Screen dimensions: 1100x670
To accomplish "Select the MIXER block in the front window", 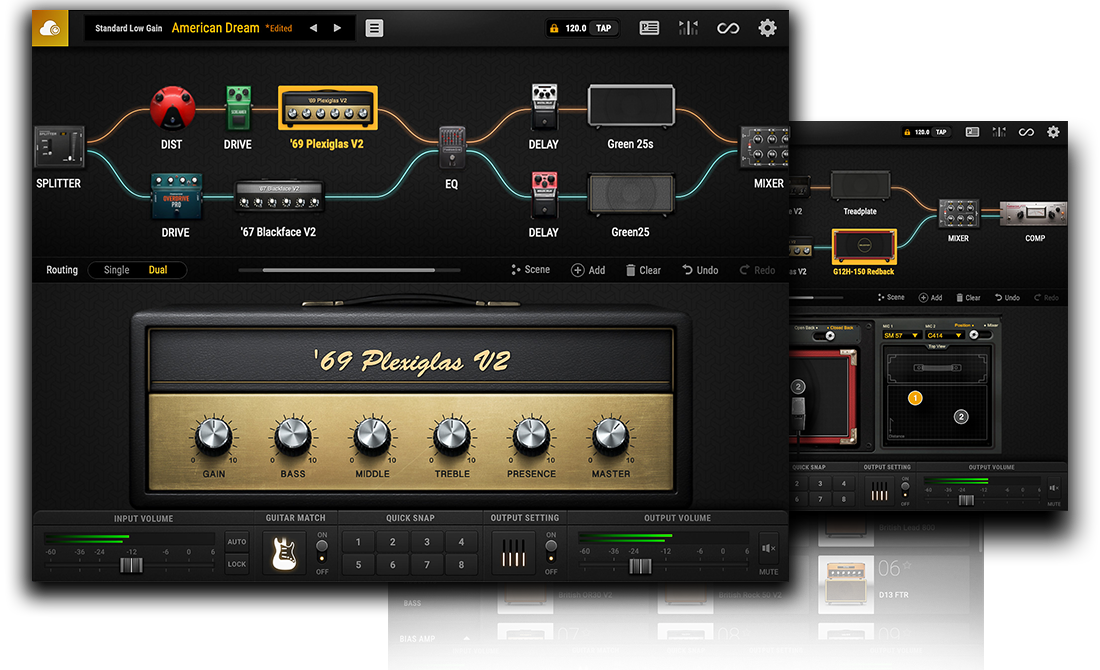I will (765, 148).
